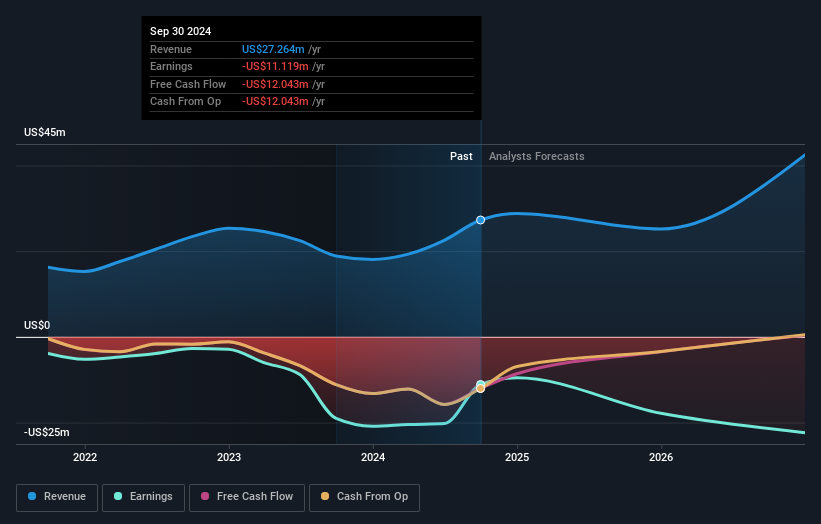The height and width of the screenshot is (524, 821).
Task: Click the pink dot in Free Cash Flow legend
Action: [205, 496]
